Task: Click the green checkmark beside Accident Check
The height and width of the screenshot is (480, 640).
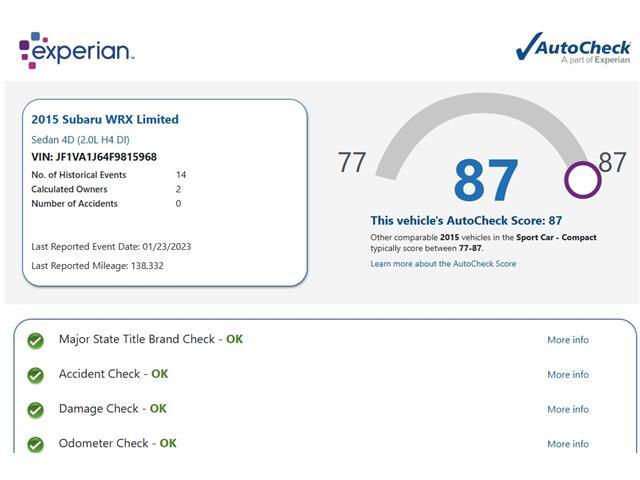Action: pyautogui.click(x=36, y=375)
